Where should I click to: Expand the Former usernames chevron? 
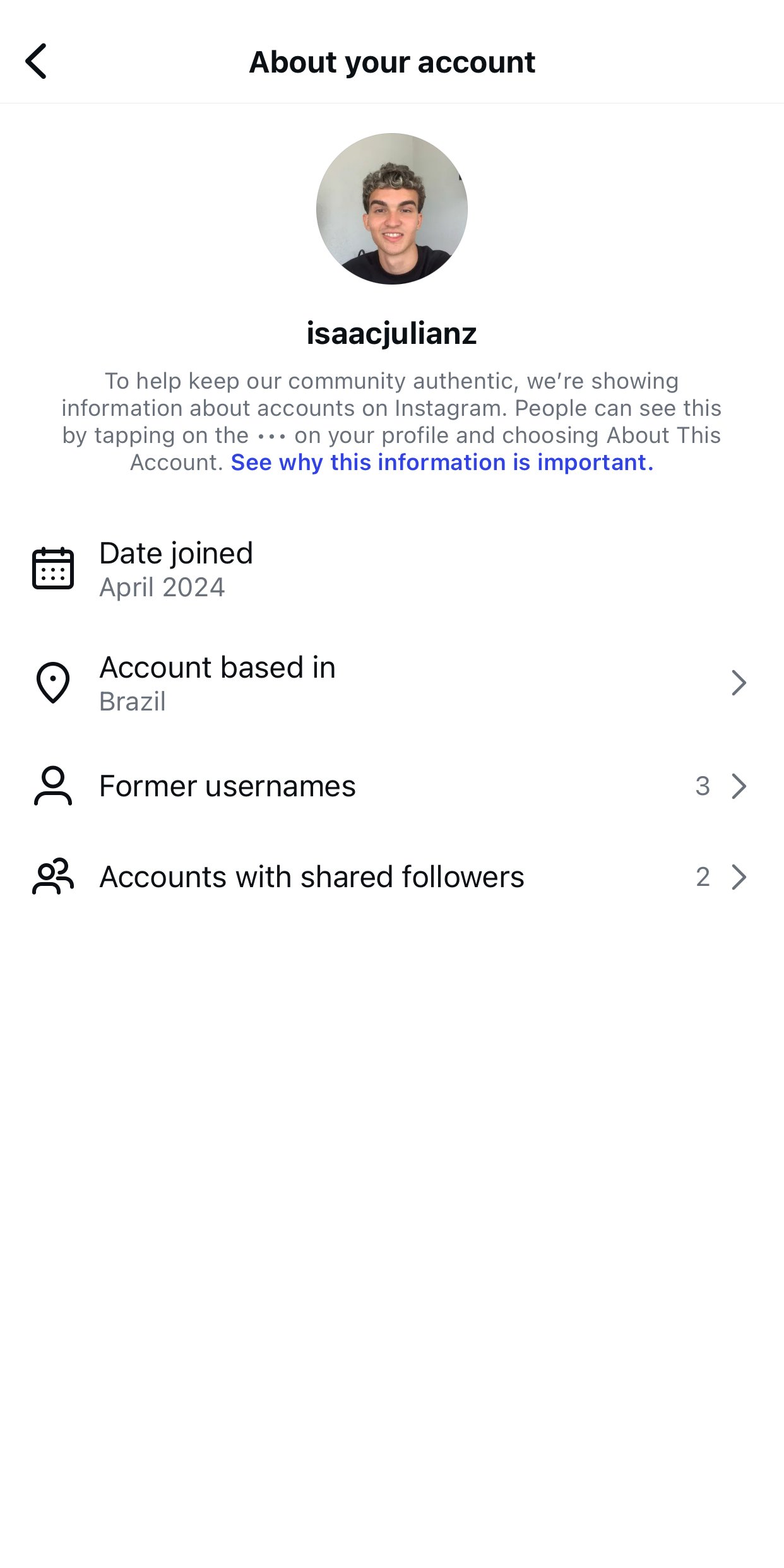tap(739, 786)
